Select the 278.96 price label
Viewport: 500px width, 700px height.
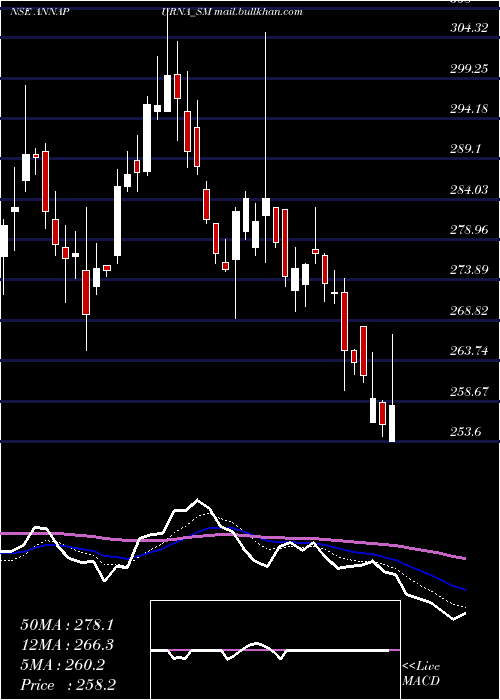pos(469,230)
